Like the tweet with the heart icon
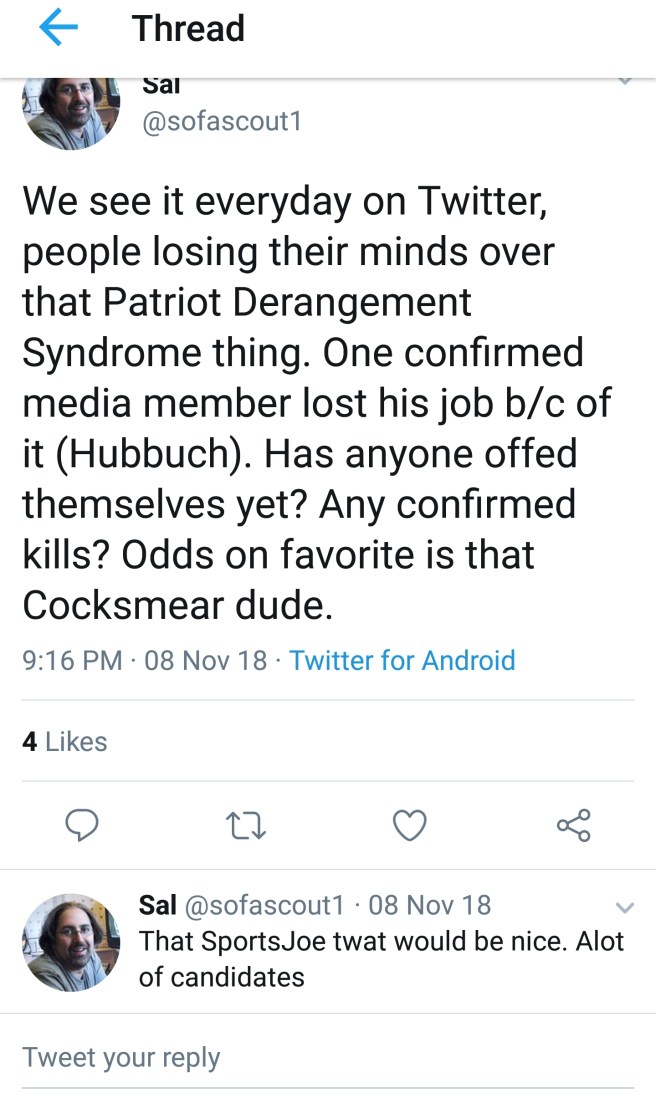 409,824
